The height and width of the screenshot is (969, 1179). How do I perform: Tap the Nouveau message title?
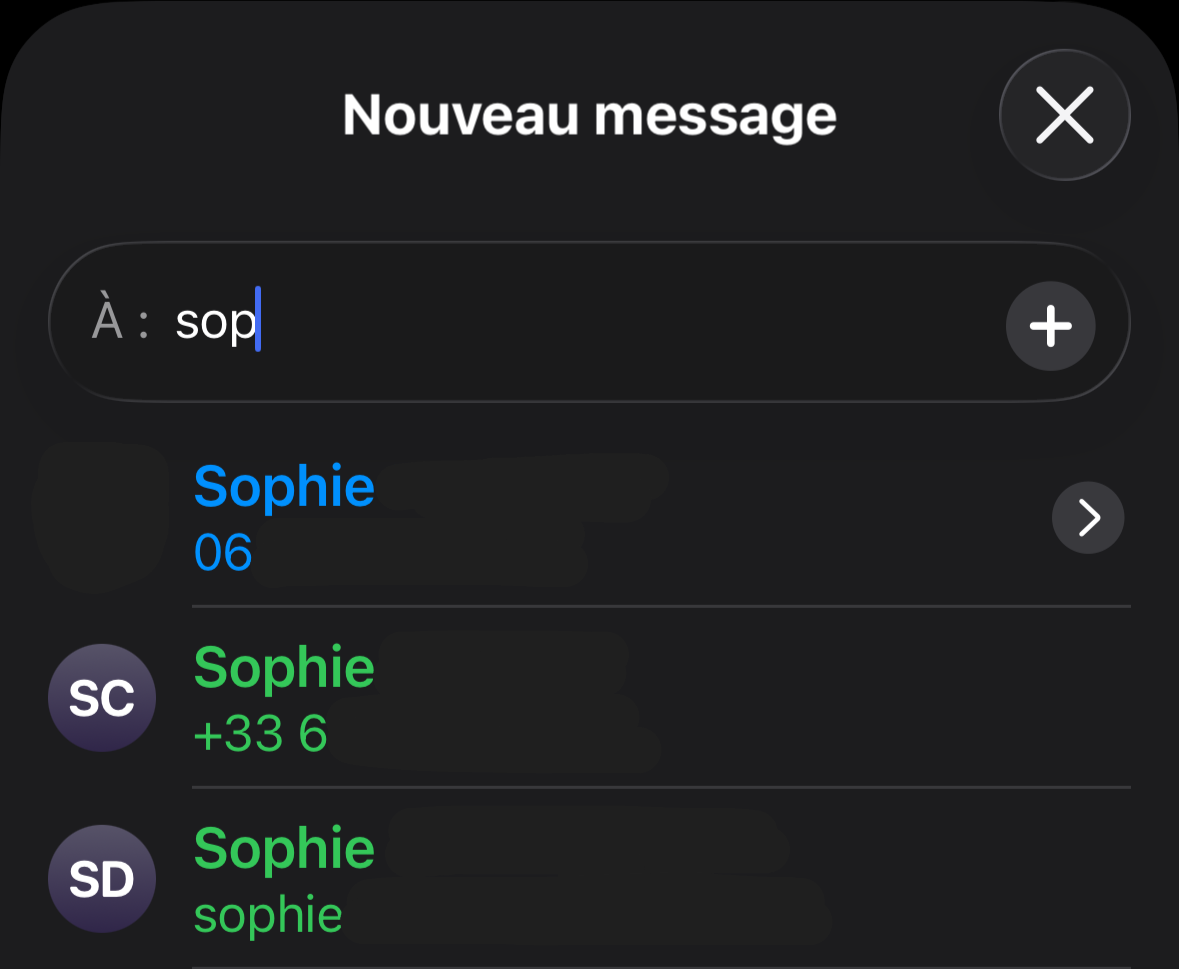click(589, 114)
